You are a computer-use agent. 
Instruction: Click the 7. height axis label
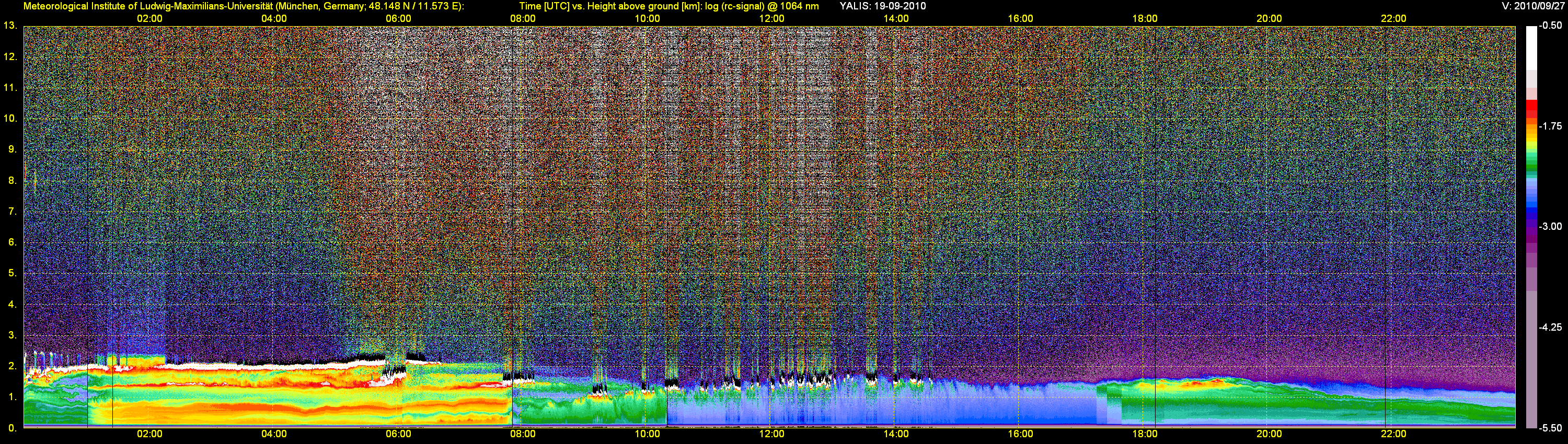coord(13,212)
